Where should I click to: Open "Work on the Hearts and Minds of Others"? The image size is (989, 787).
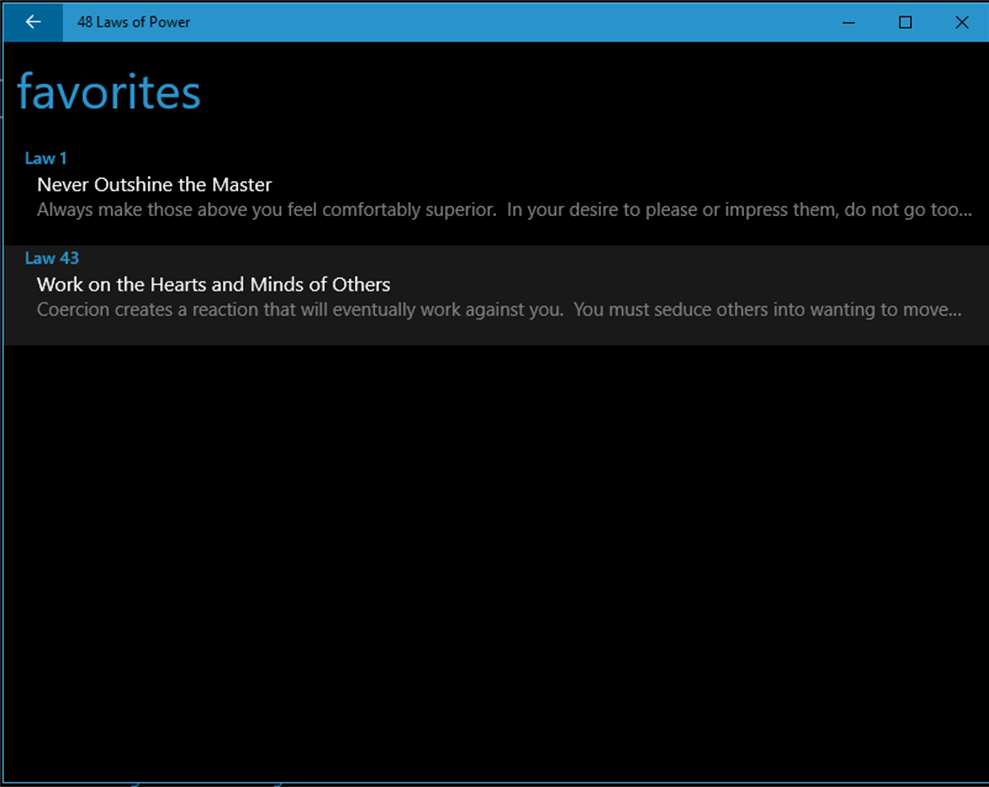213,284
